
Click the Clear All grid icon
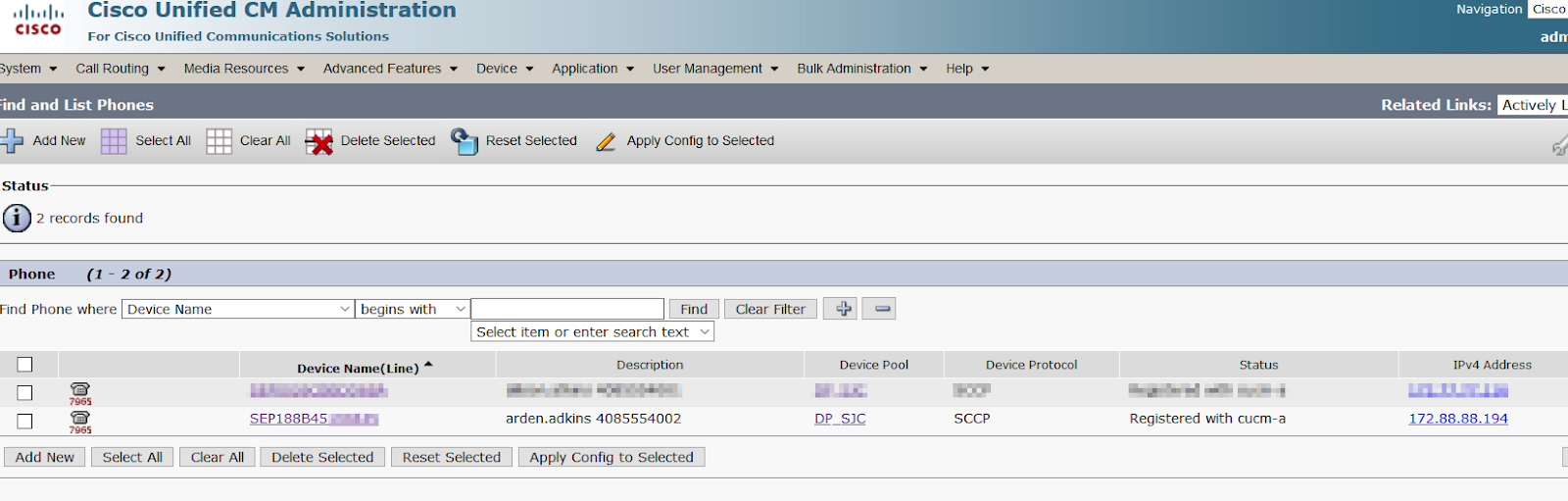[x=219, y=141]
